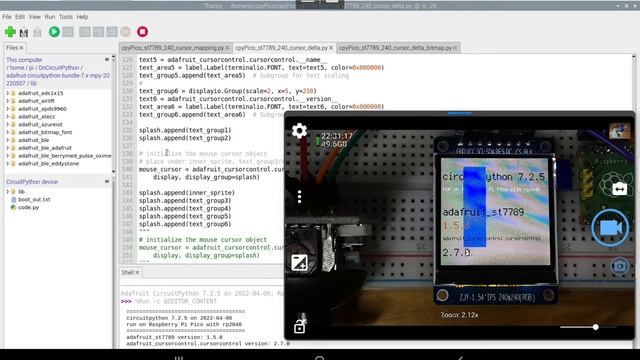Tap the Android home navigation button
The image size is (640, 360).
tap(320, 358)
